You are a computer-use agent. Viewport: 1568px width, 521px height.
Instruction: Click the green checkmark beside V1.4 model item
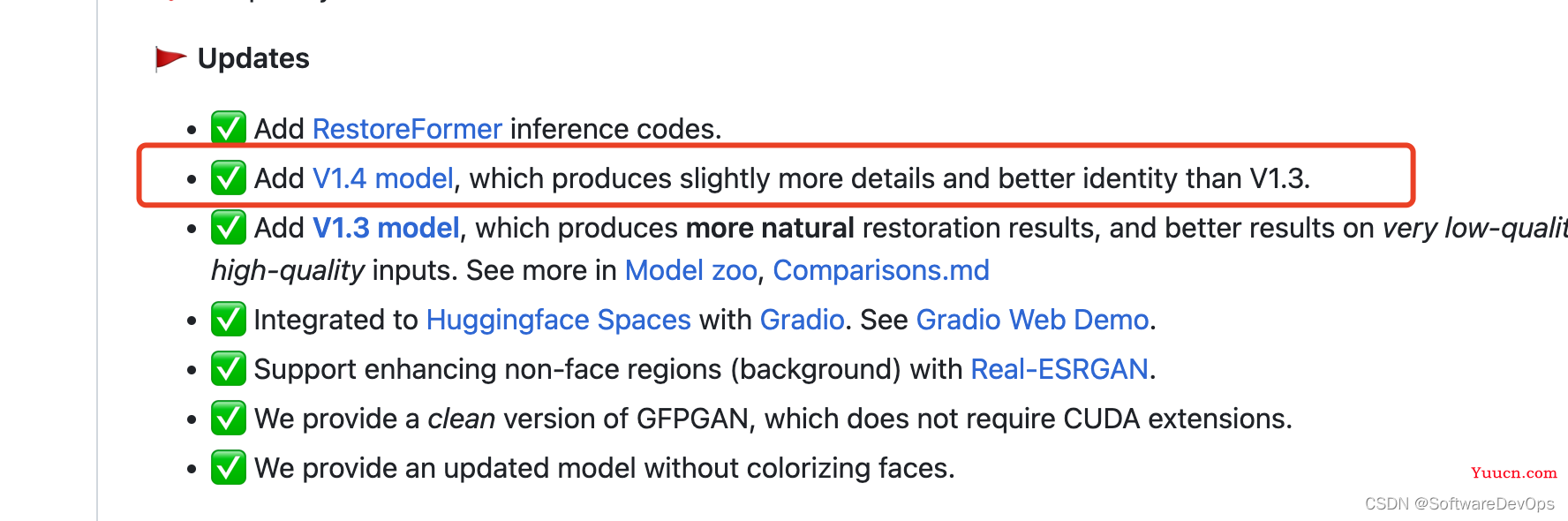229,177
